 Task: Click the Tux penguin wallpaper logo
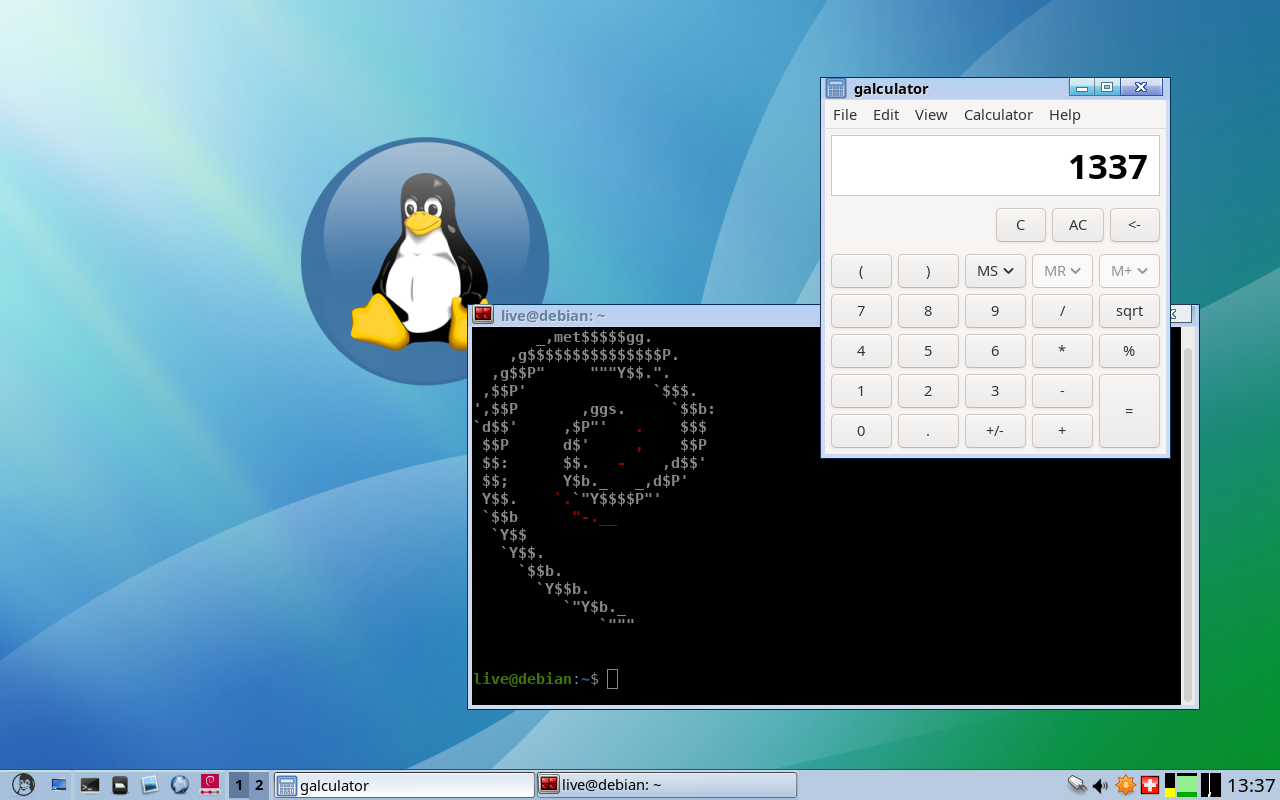pyautogui.click(x=424, y=261)
